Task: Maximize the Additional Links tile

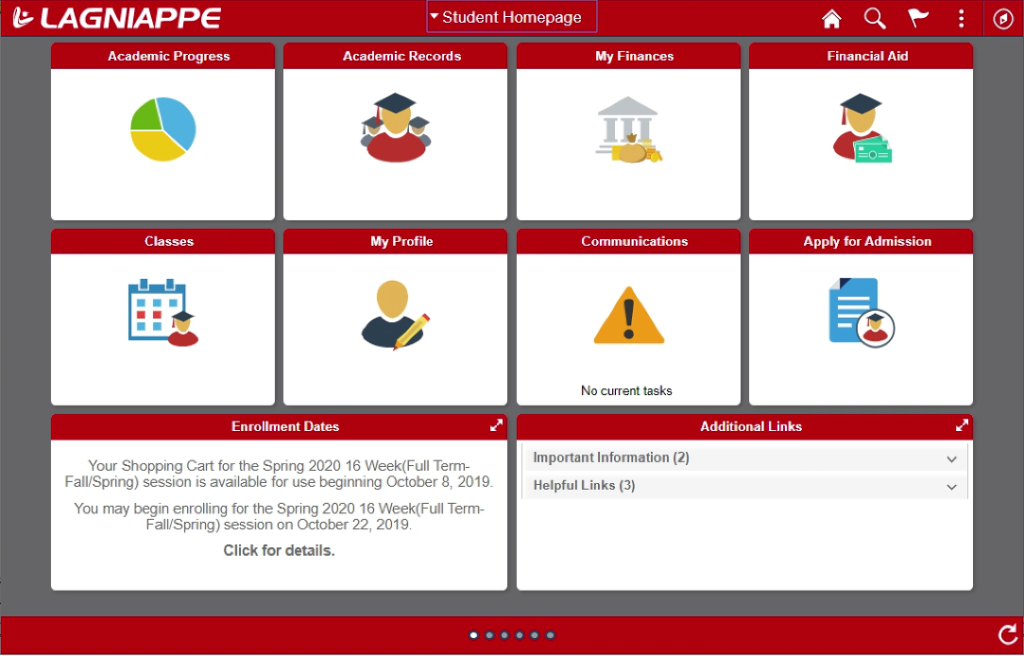Action: tap(962, 426)
